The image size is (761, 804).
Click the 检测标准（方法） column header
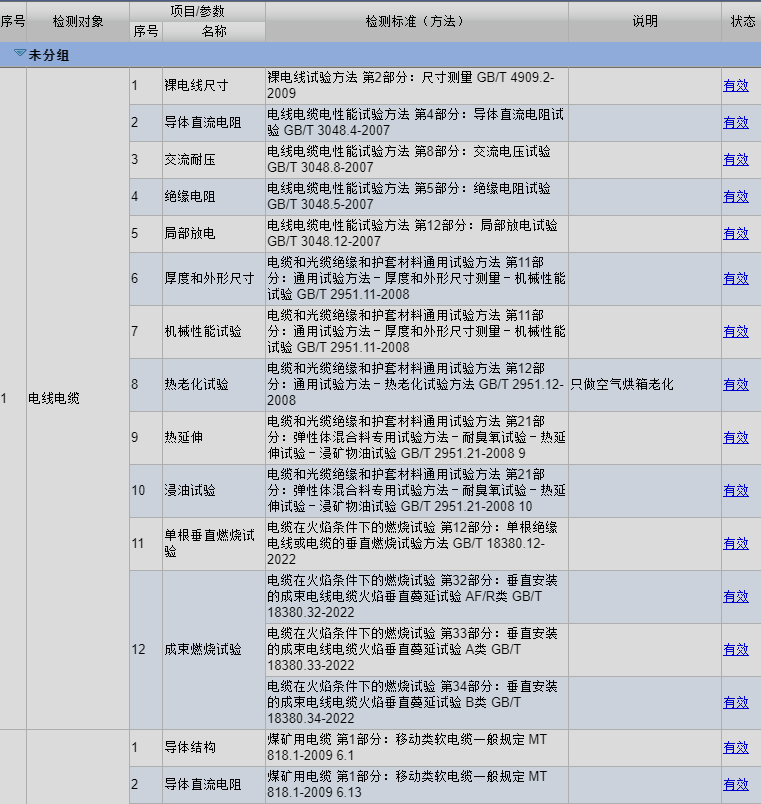point(416,21)
